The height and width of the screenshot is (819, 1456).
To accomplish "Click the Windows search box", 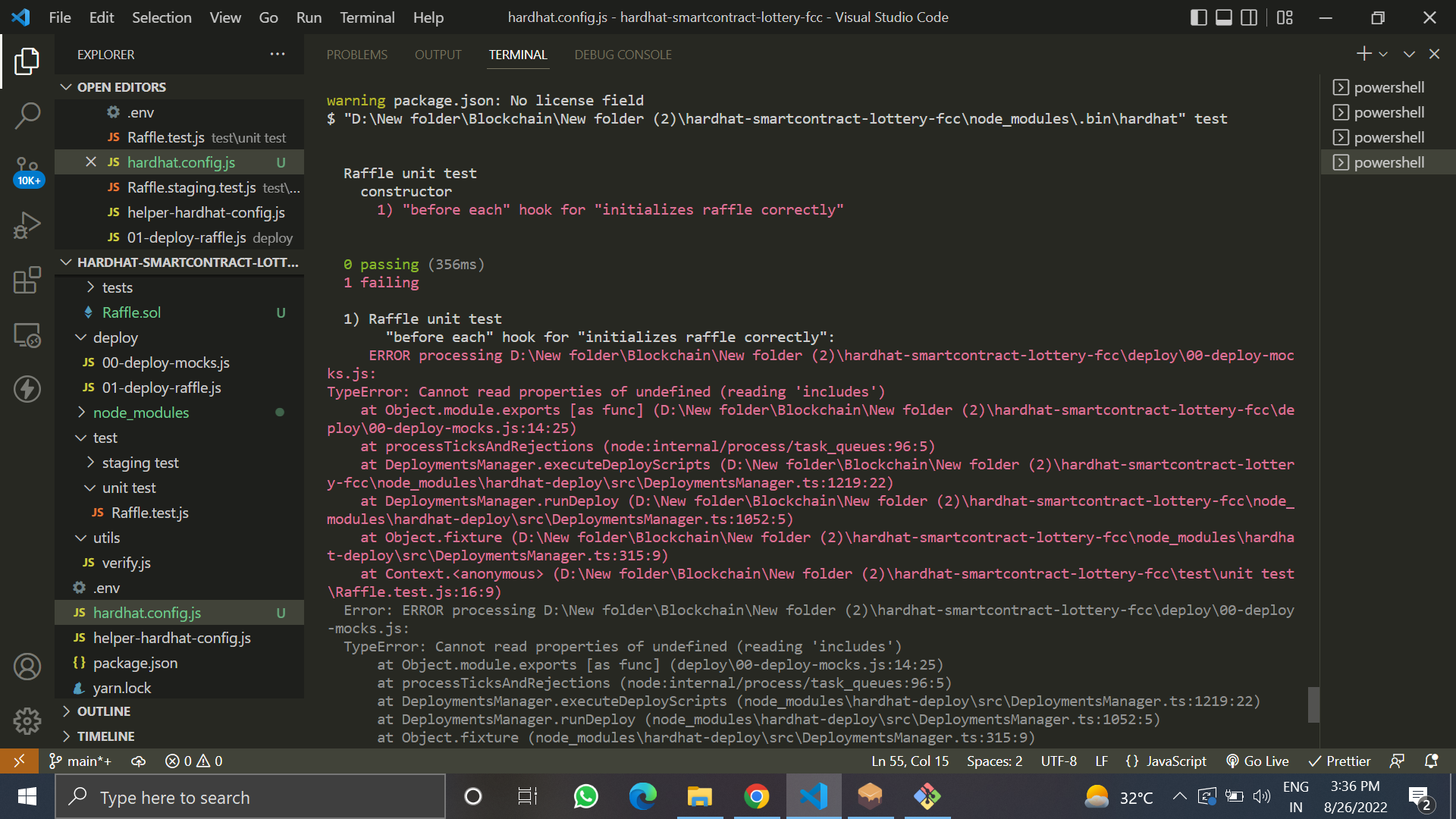I will click(x=250, y=797).
